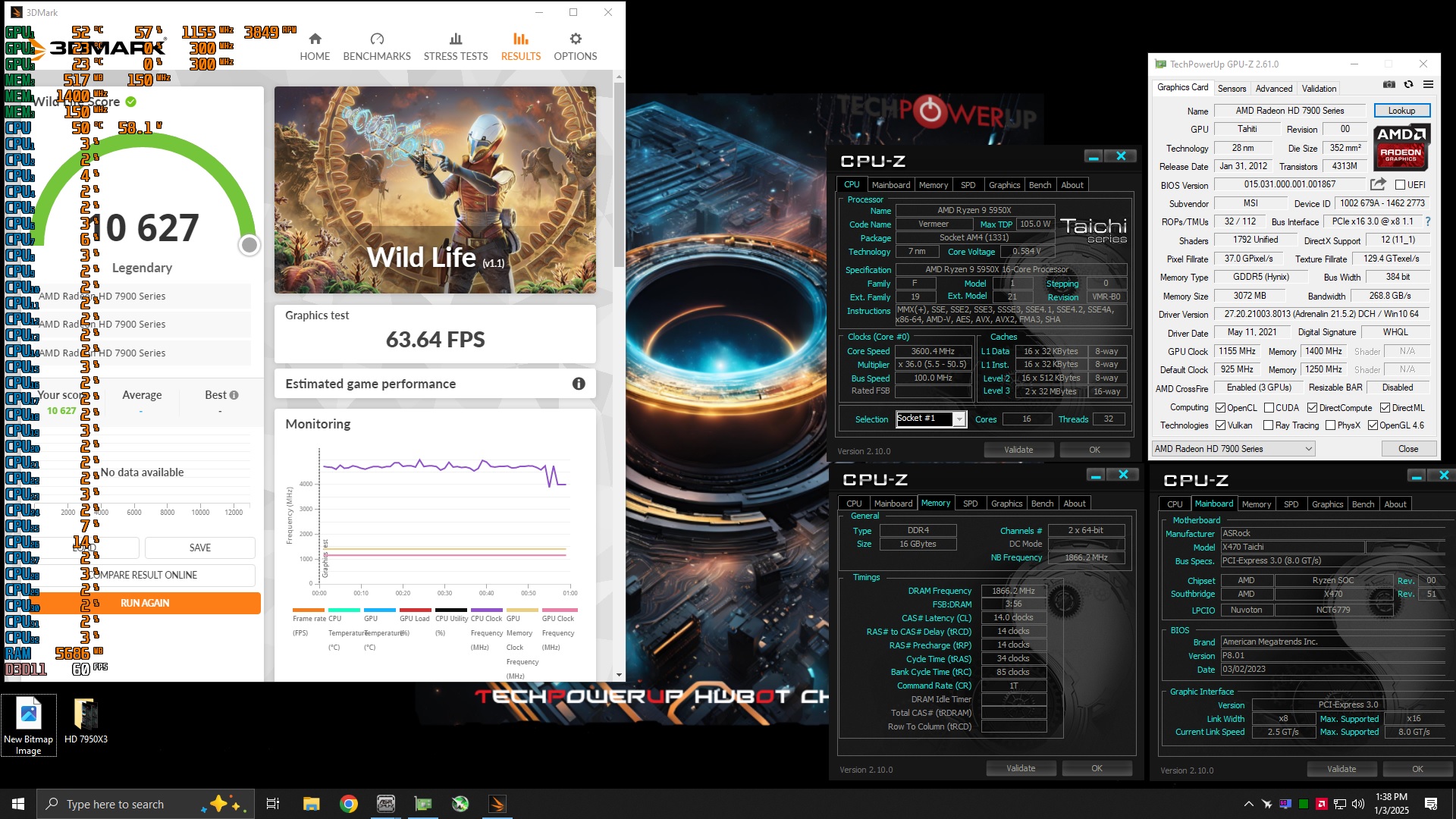Click the info icon for Estimated game performance
The height and width of the screenshot is (819, 1456).
click(579, 384)
